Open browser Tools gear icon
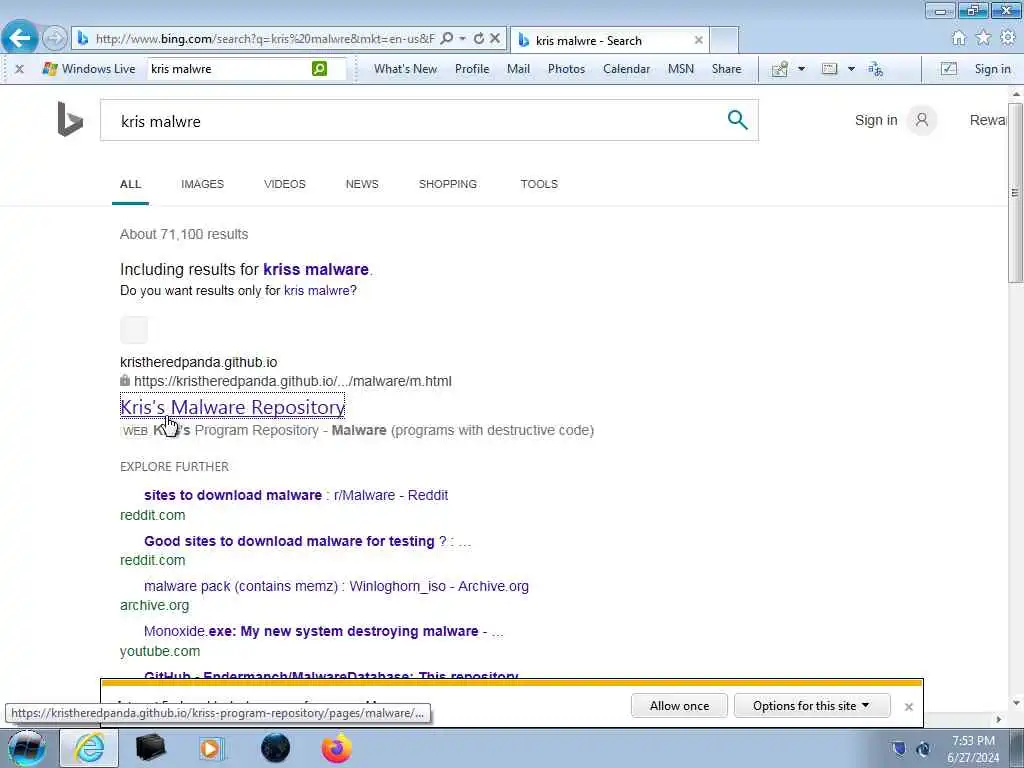The height and width of the screenshot is (768, 1024). pos(1008,38)
